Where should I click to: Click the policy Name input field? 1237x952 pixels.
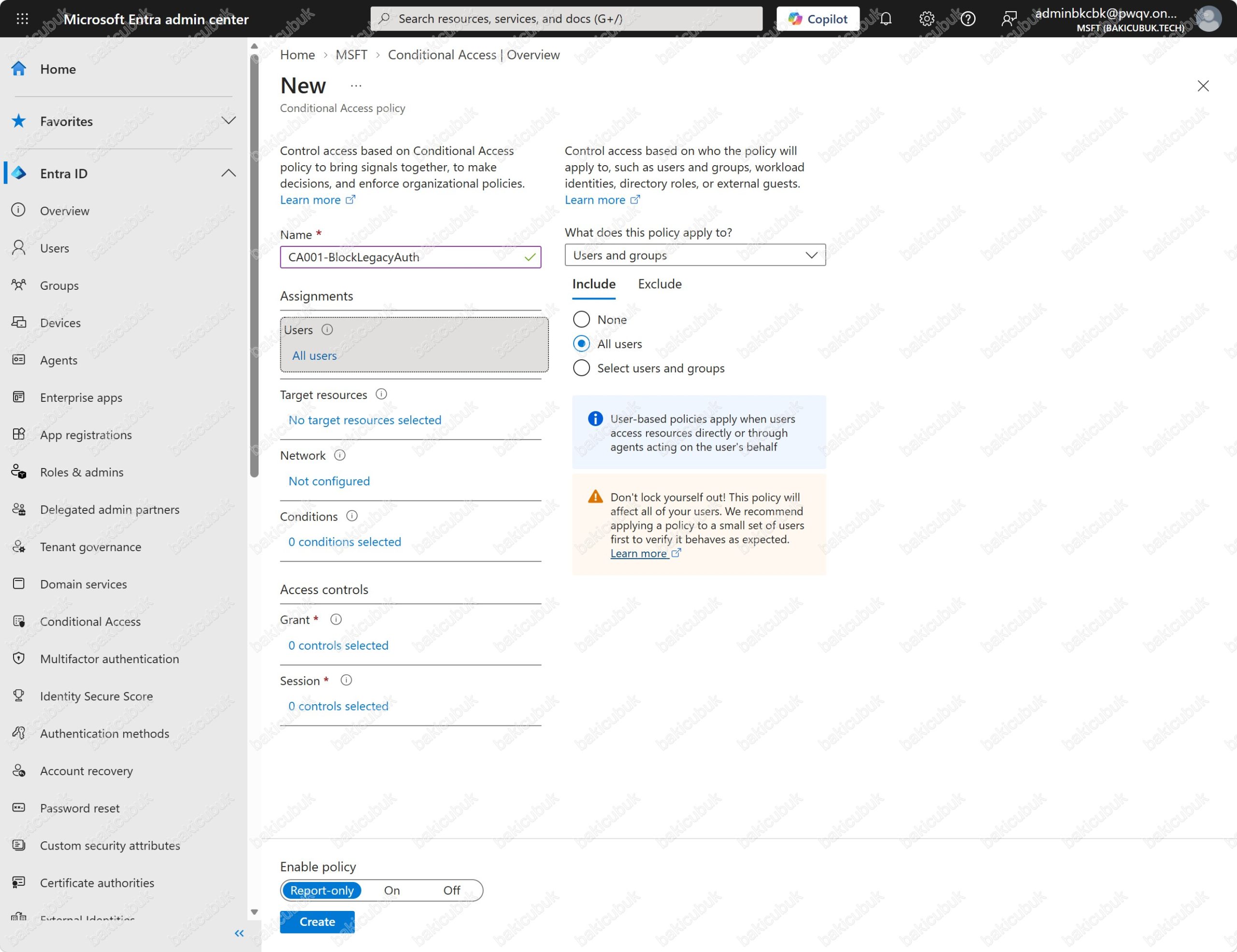(x=410, y=257)
